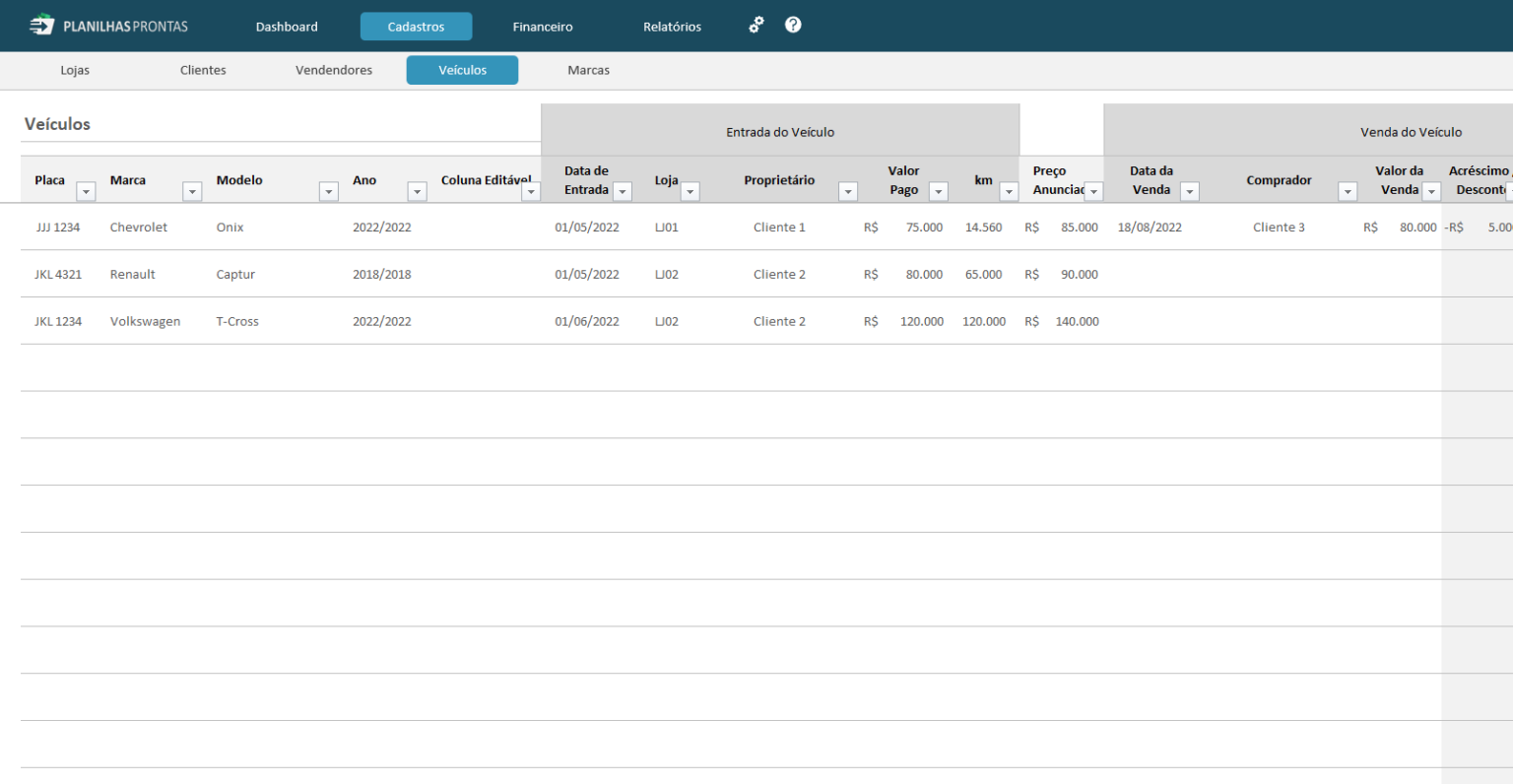Open the Ano column filter dropdown
The height and width of the screenshot is (784, 1513).
coord(417,191)
